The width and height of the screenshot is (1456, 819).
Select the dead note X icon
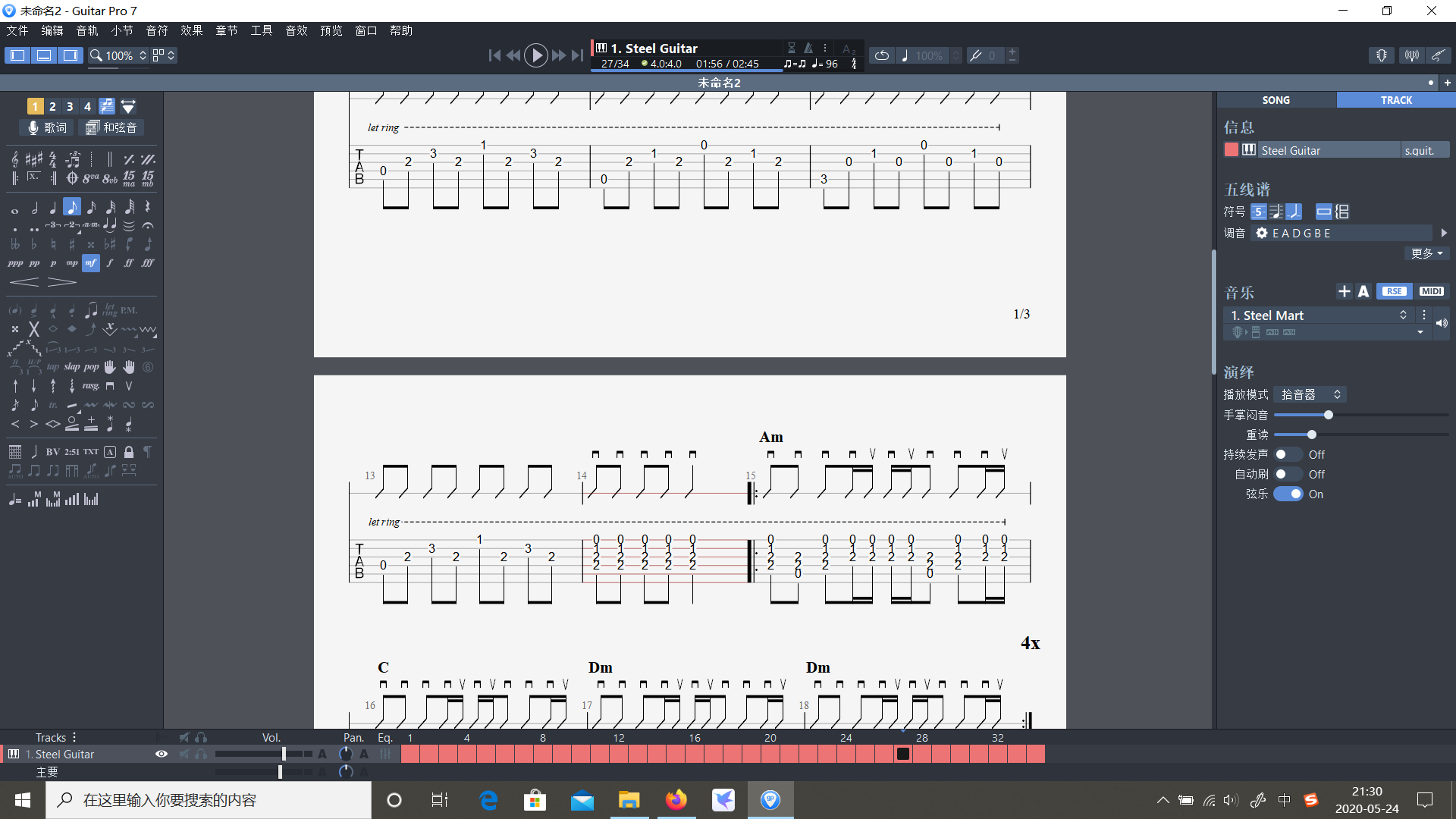(x=34, y=329)
